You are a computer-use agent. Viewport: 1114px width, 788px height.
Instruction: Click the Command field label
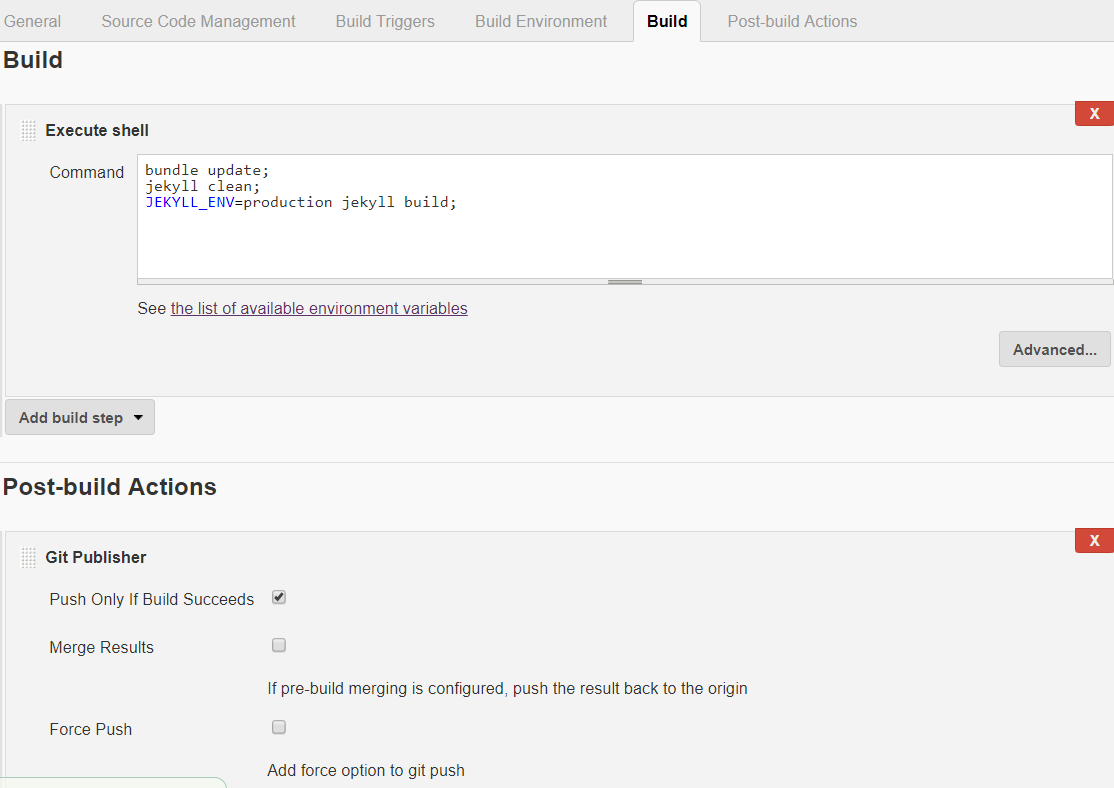87,173
